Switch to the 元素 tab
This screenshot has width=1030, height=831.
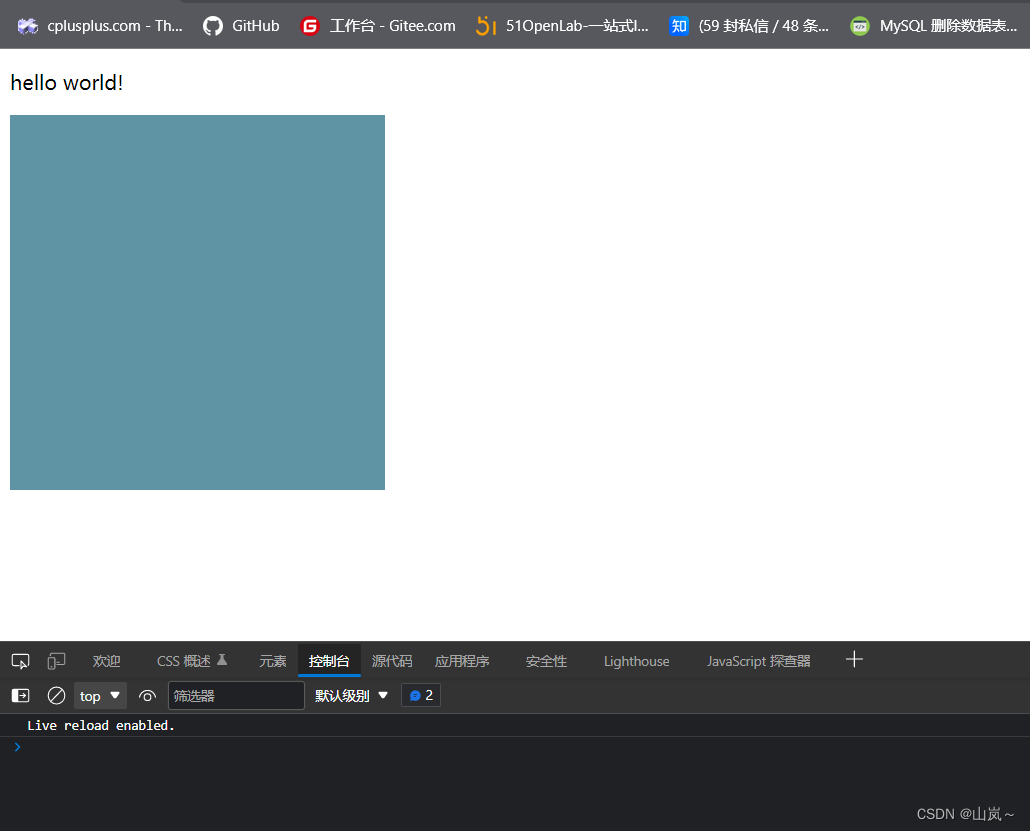click(x=273, y=661)
